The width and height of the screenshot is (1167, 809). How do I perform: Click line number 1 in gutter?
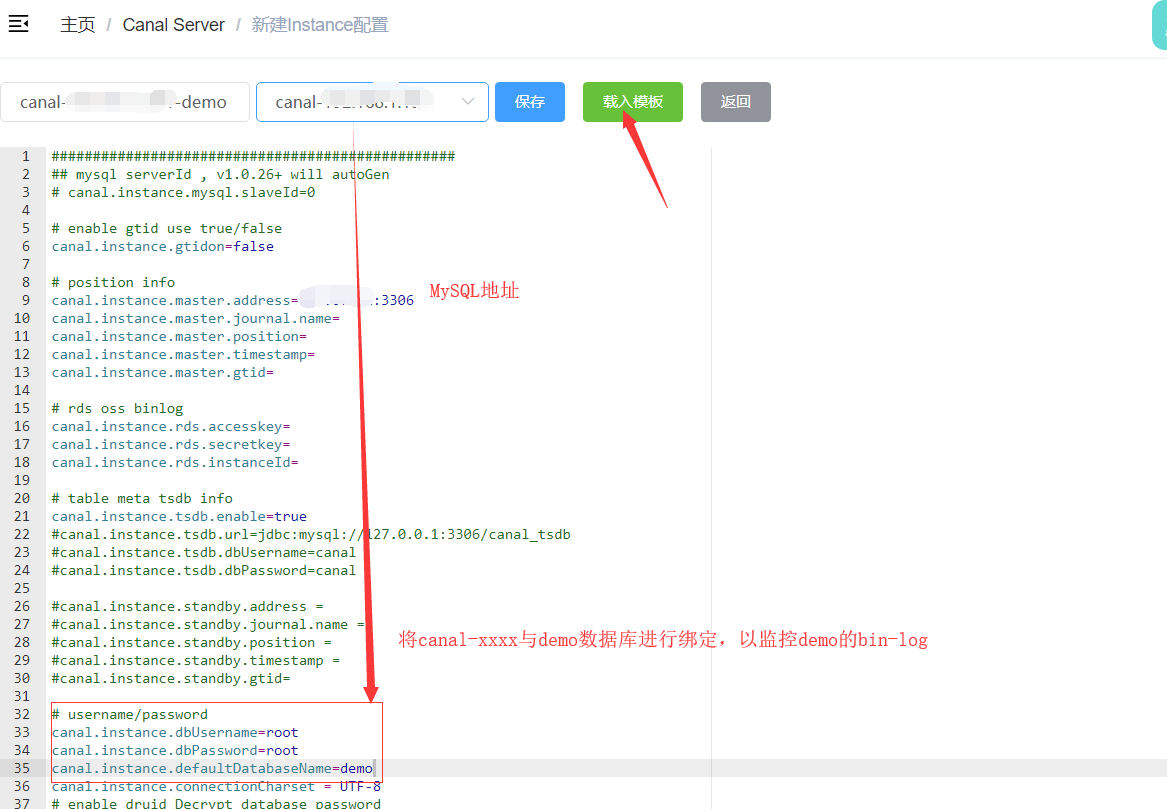click(x=26, y=156)
